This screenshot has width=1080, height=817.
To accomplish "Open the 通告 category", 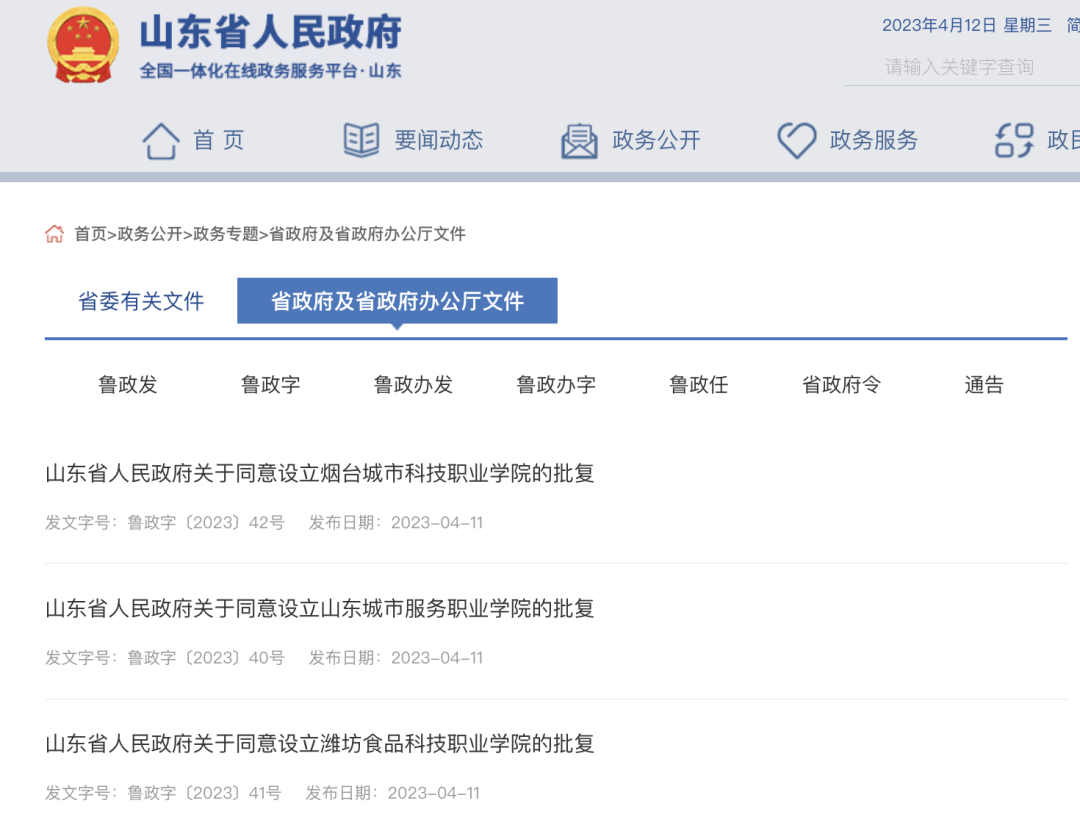I will [983, 385].
